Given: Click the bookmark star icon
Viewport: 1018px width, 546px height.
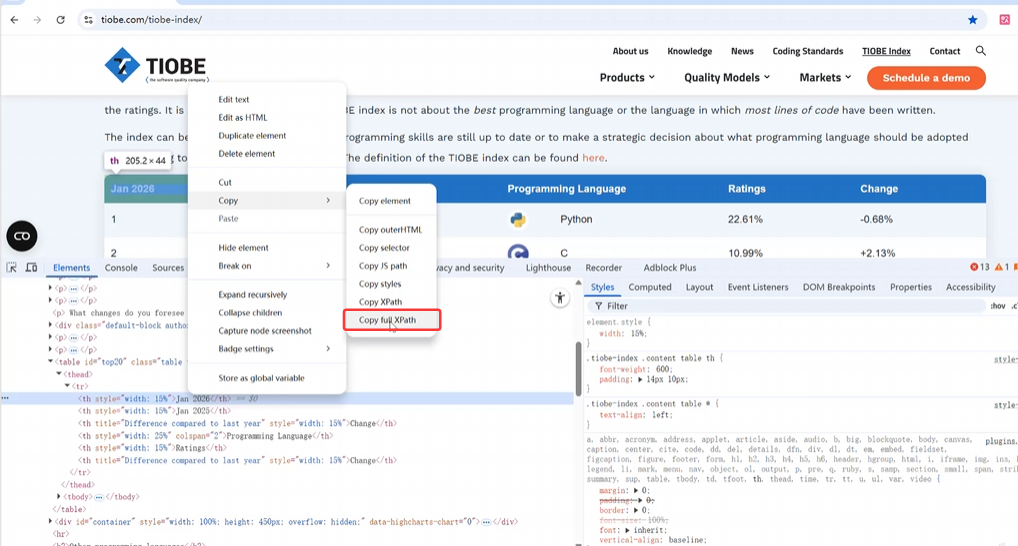Looking at the screenshot, I should coord(973,19).
